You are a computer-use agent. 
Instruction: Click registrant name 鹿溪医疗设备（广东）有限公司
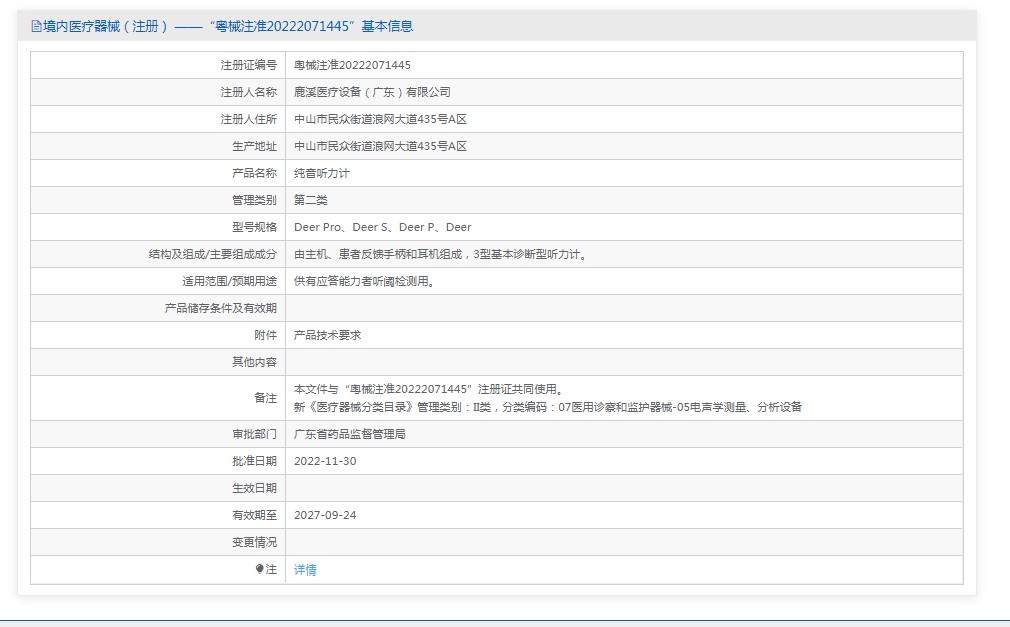(372, 92)
